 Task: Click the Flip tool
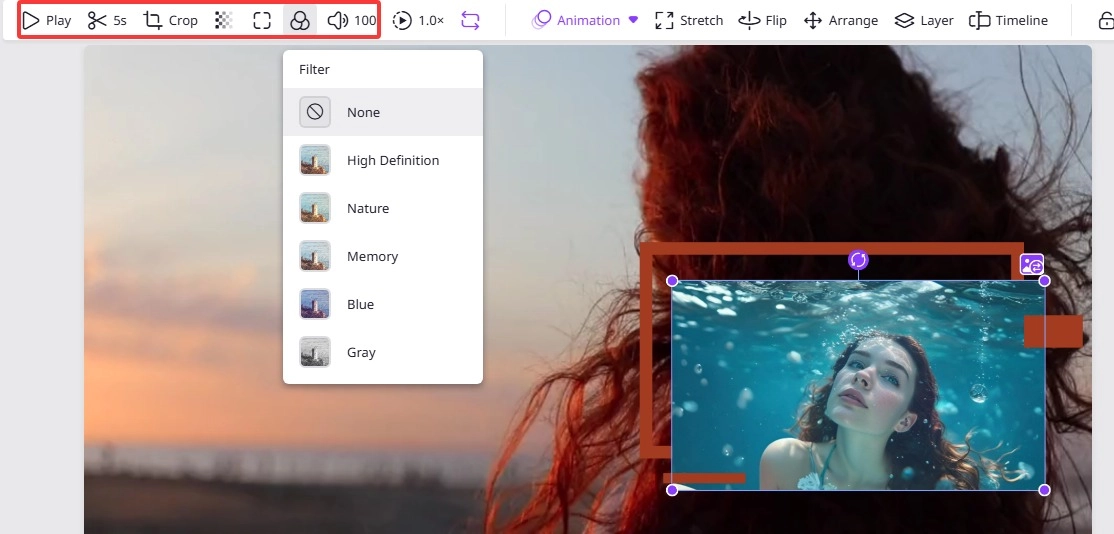(762, 21)
